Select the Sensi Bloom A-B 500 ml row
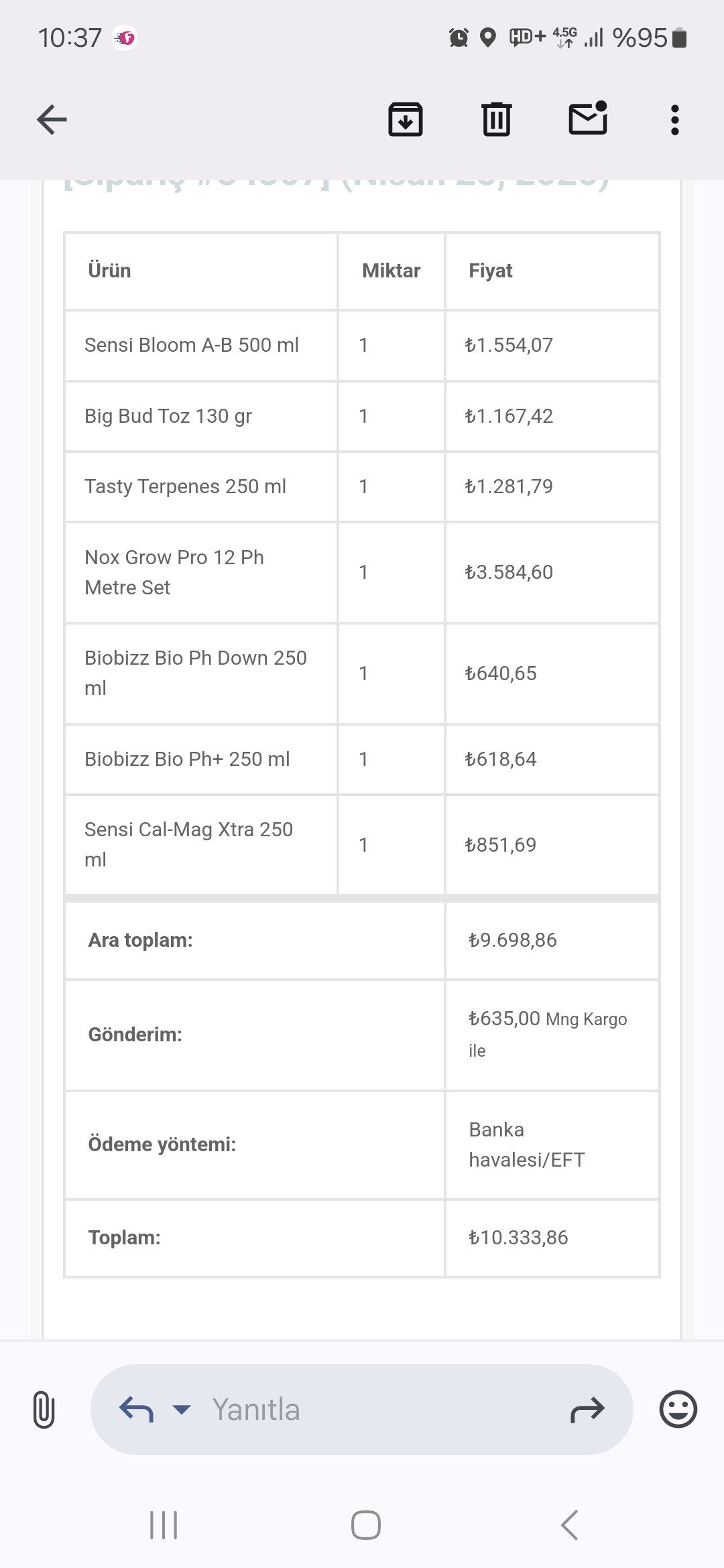The height and width of the screenshot is (1568, 724). point(362,346)
